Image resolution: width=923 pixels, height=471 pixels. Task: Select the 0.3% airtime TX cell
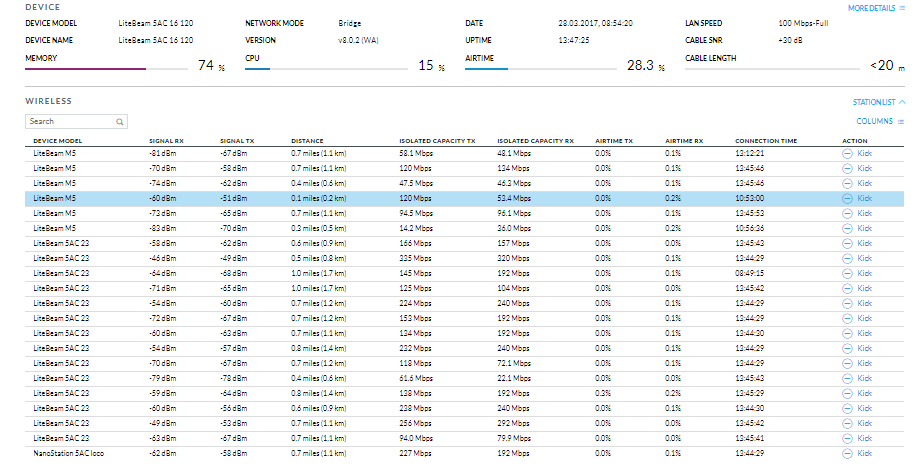[603, 393]
